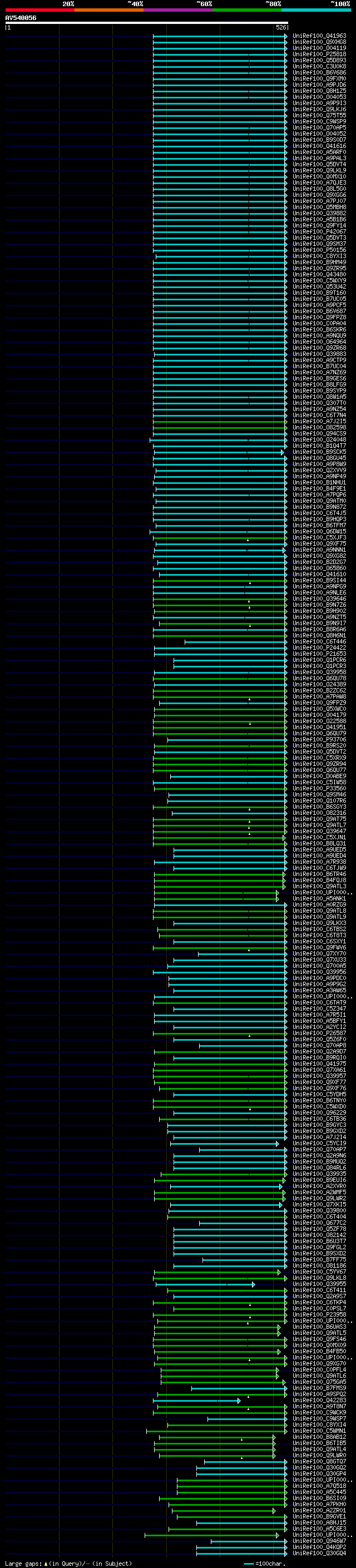Select the UniRef100_O22588 label
The height and width of the screenshot is (1568, 356).
tap(319, 721)
